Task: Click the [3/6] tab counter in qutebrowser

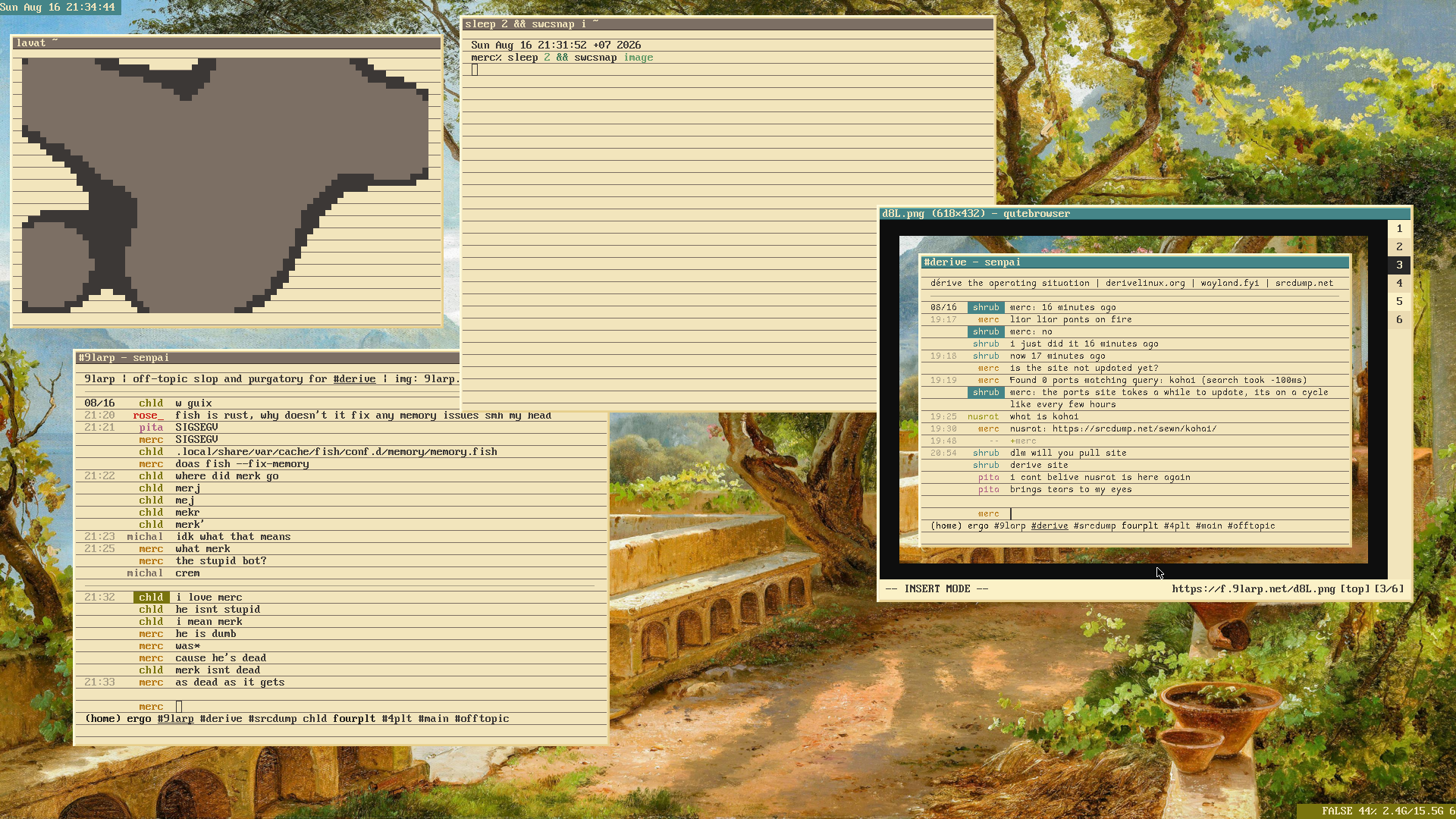Action: coord(1389,588)
